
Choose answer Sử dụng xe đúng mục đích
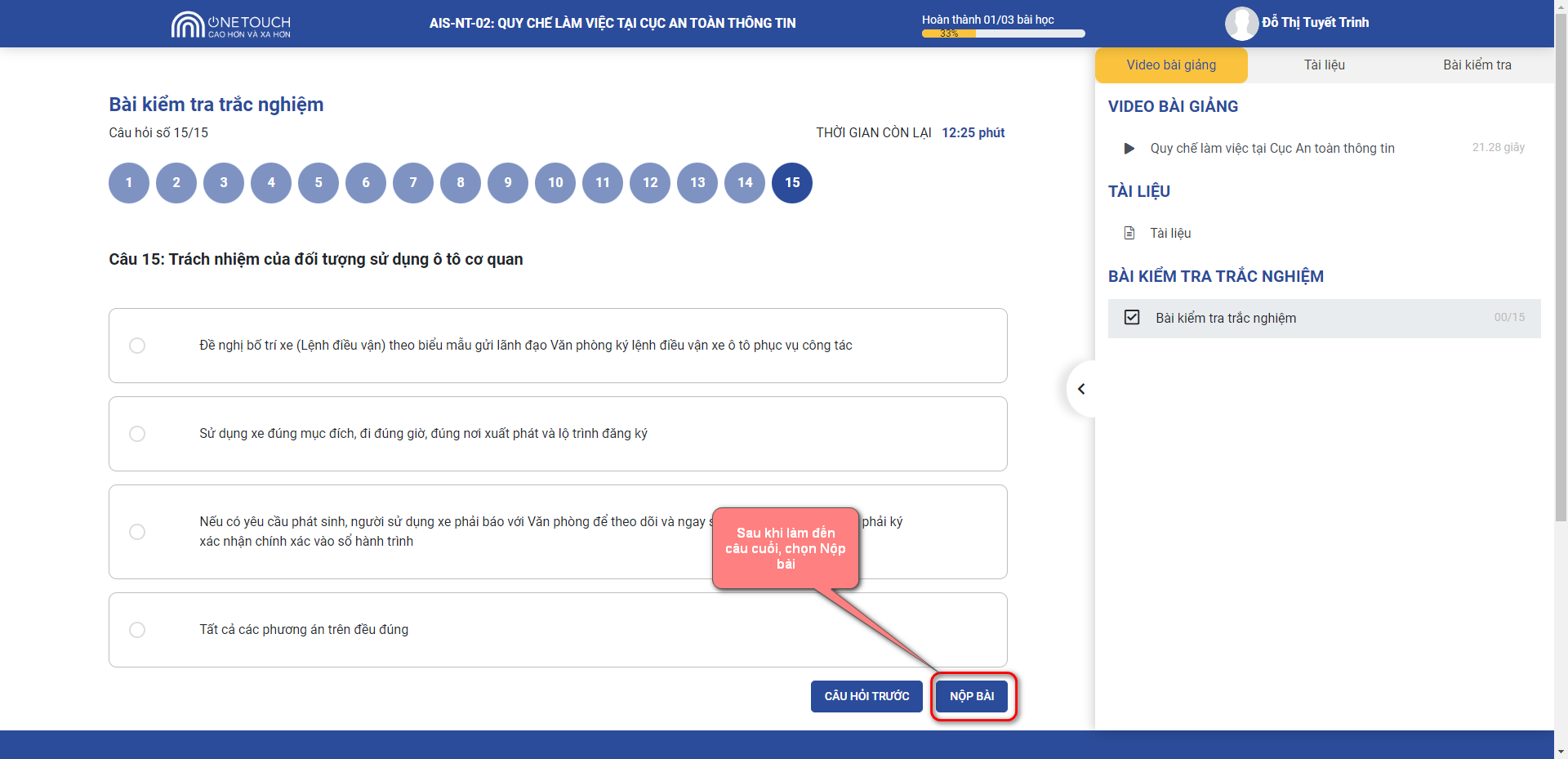137,434
